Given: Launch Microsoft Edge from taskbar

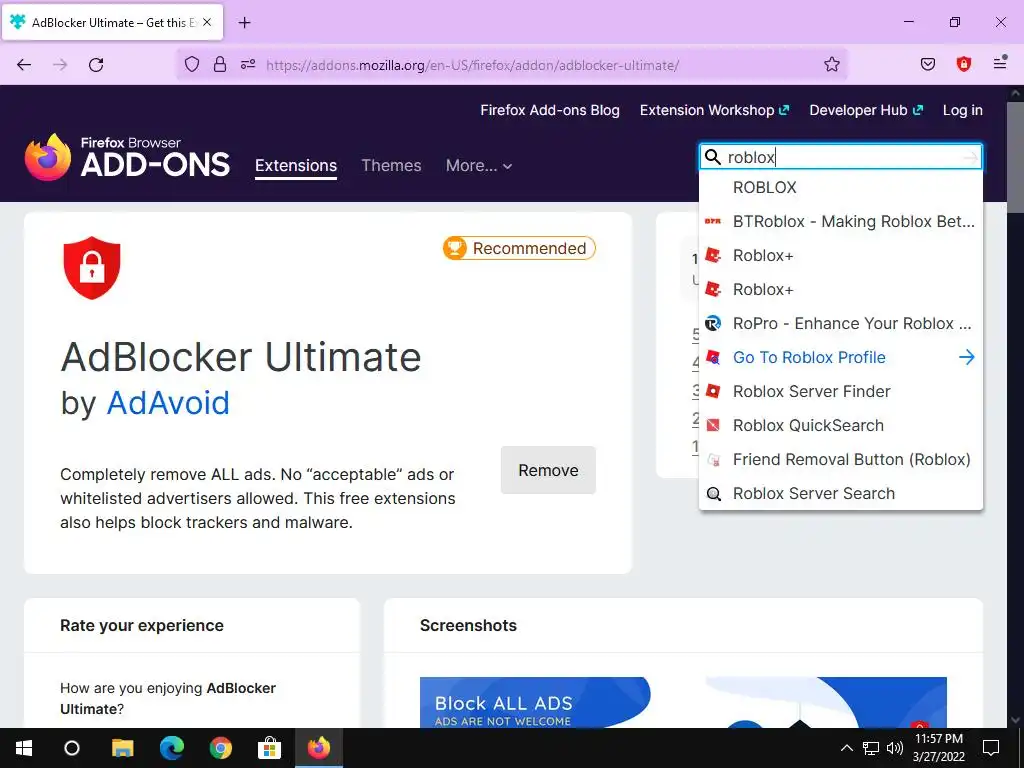Looking at the screenshot, I should pos(172,748).
